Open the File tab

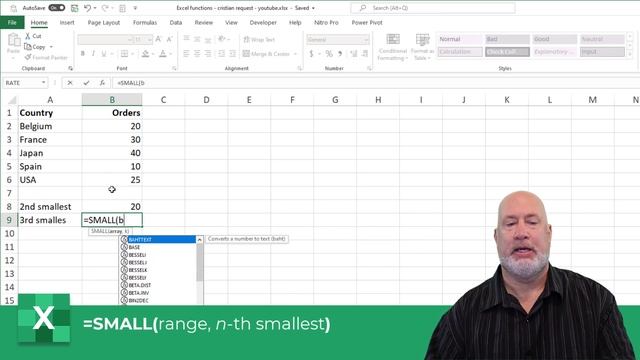(x=12, y=22)
